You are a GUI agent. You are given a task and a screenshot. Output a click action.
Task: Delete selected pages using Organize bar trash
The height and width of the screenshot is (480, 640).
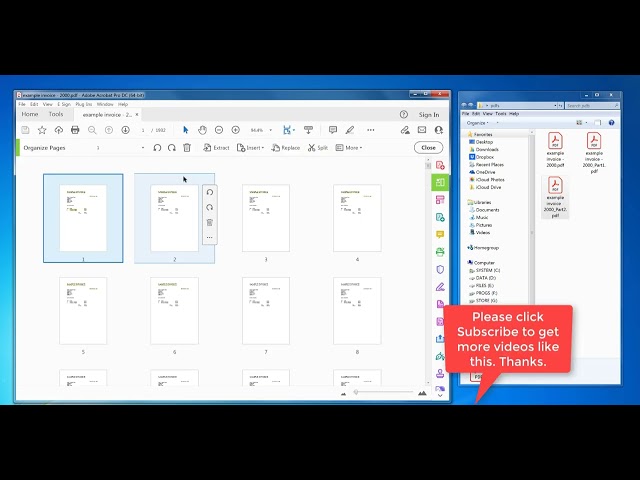click(187, 148)
